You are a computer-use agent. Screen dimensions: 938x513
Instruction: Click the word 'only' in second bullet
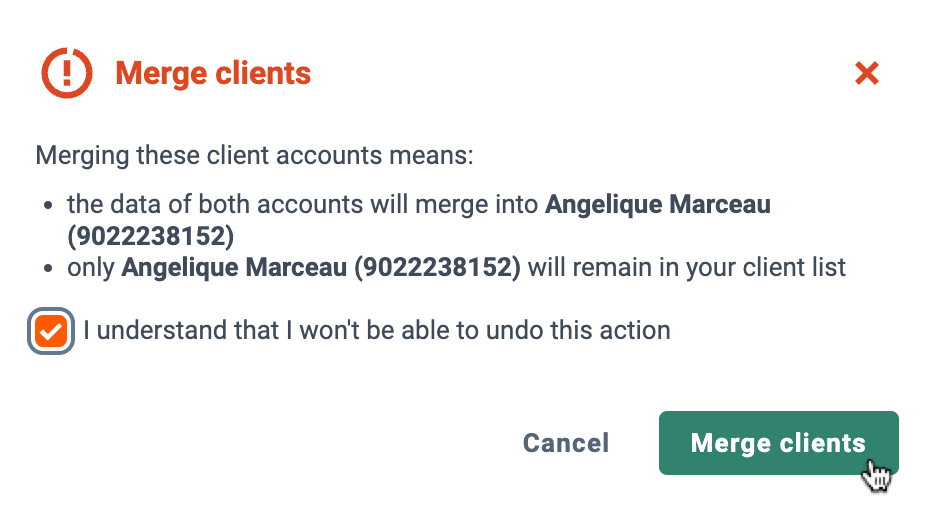90,267
